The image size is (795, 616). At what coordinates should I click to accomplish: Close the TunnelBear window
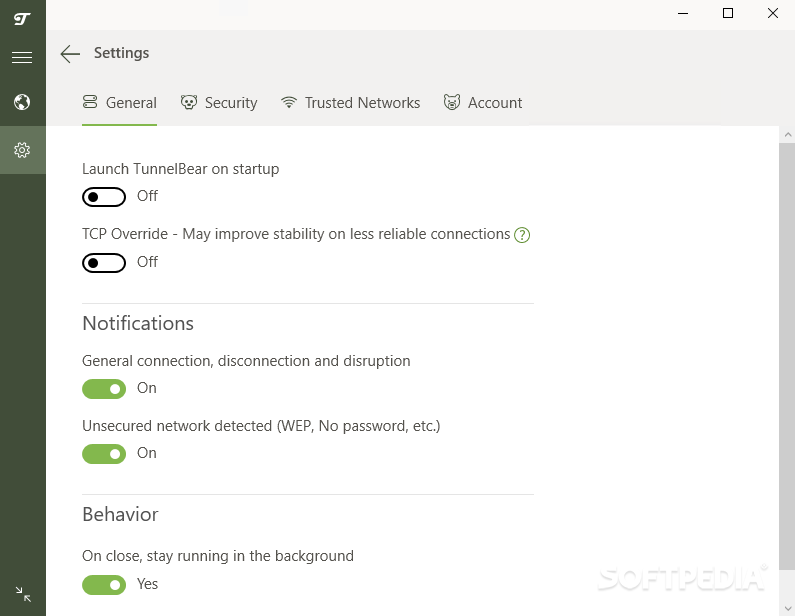coord(773,14)
